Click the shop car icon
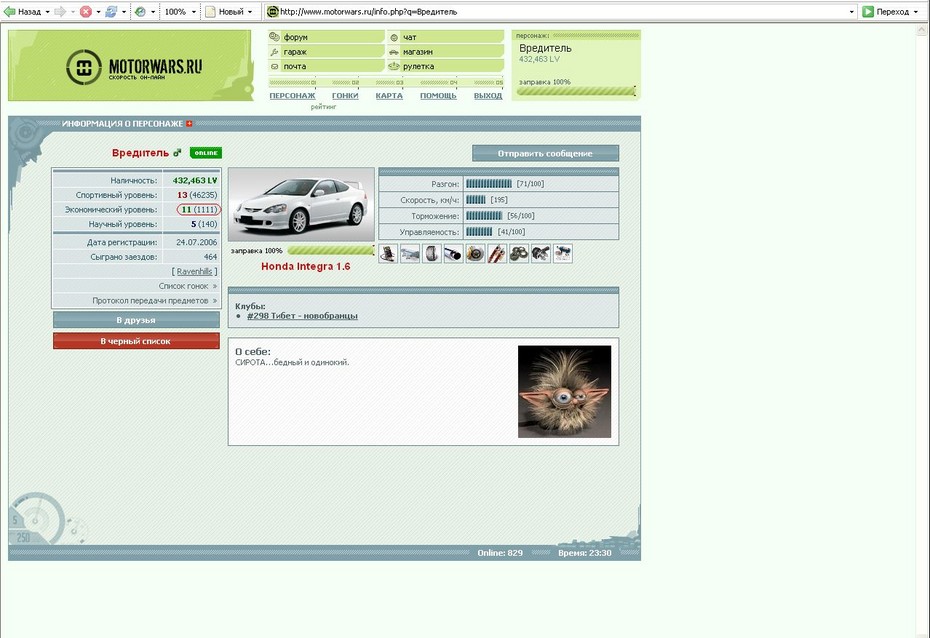This screenshot has width=930, height=638. (394, 52)
